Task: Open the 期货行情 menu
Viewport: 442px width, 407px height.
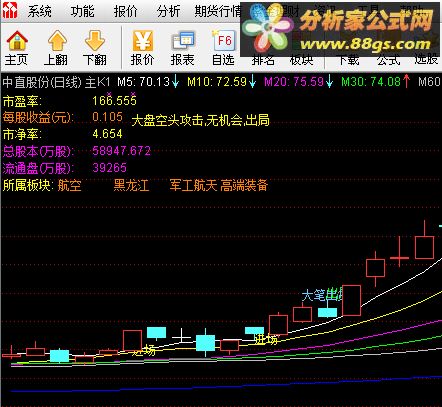Action: [x=218, y=11]
